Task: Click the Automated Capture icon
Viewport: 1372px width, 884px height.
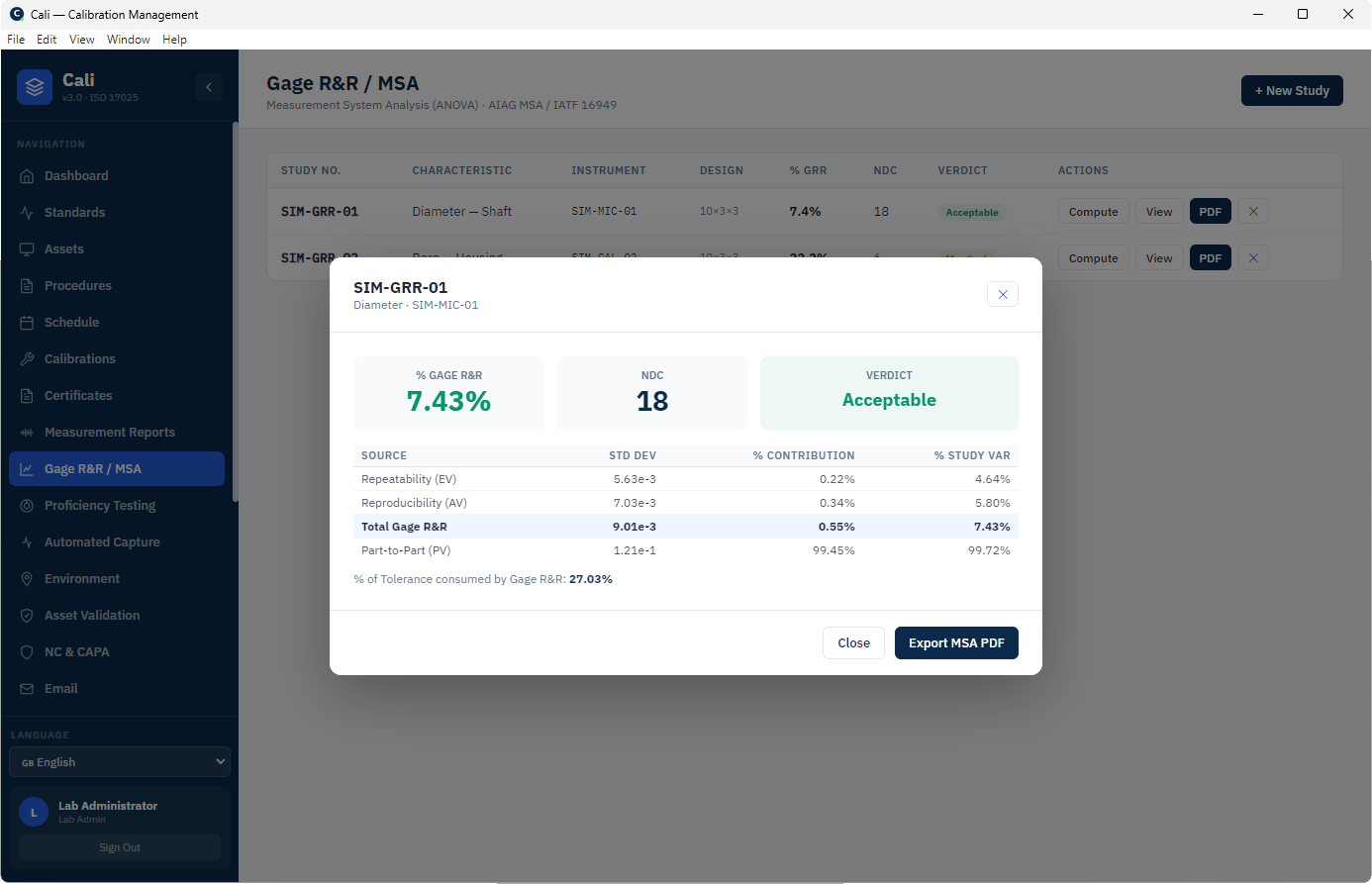Action: (27, 542)
